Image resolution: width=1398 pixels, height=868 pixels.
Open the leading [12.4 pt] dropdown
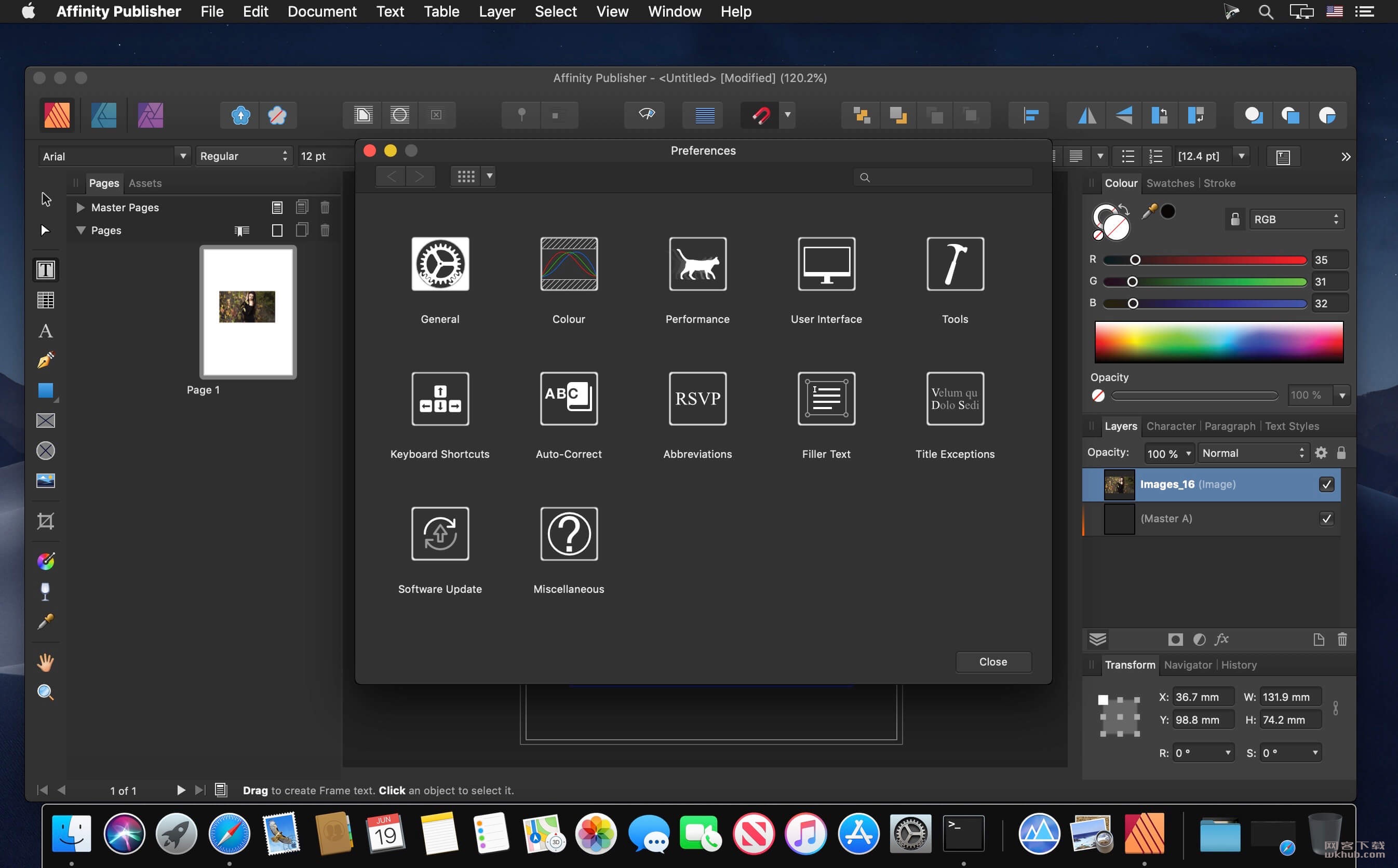[1241, 156]
